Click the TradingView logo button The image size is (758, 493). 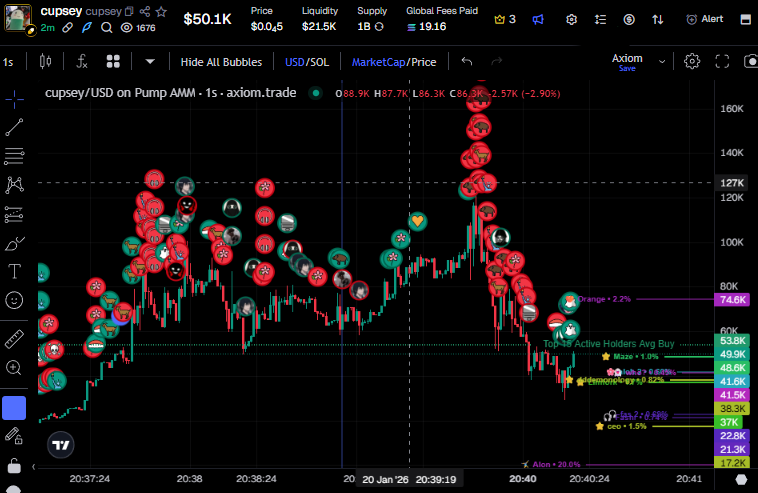pos(61,445)
